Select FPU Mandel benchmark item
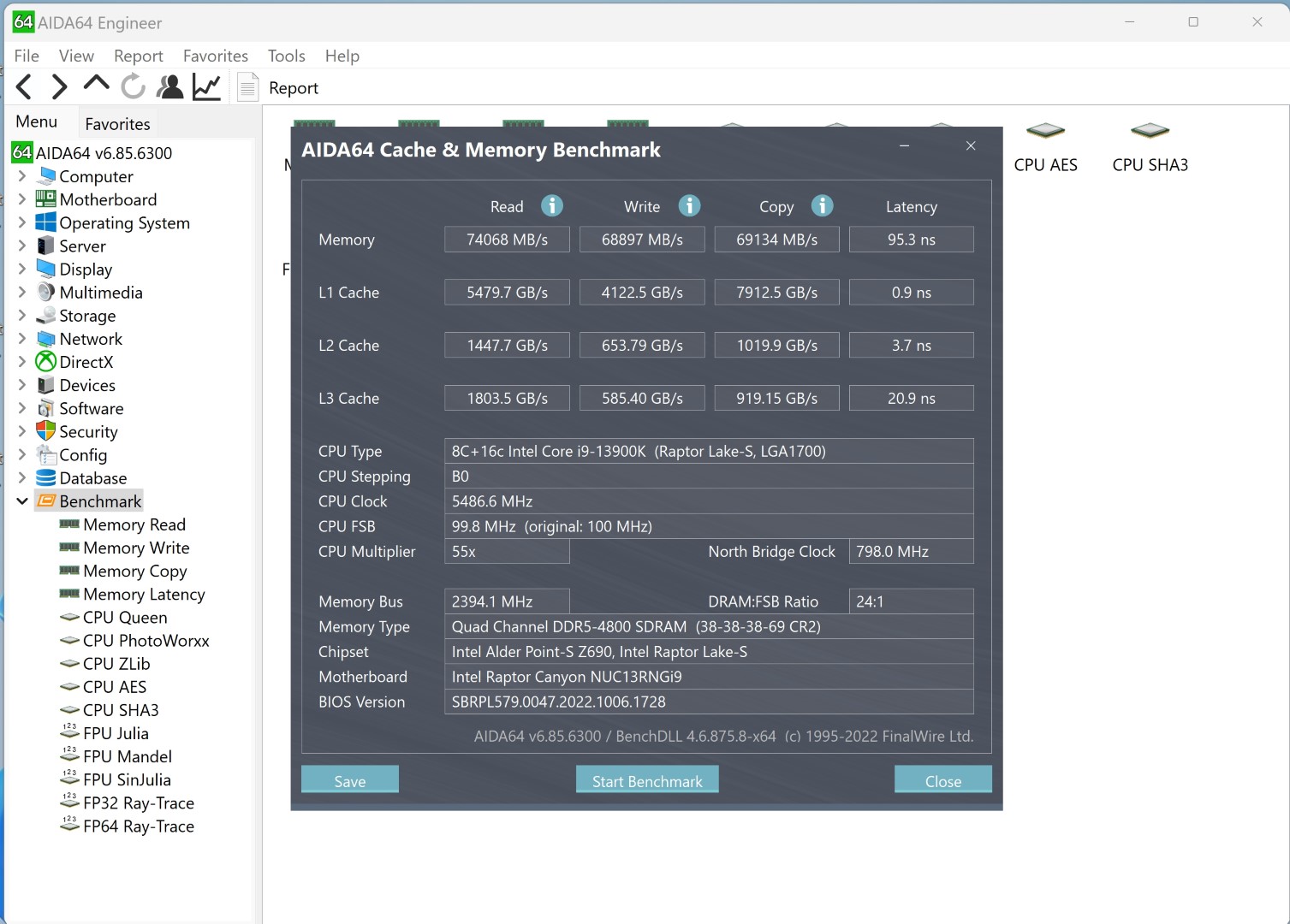 coord(128,756)
